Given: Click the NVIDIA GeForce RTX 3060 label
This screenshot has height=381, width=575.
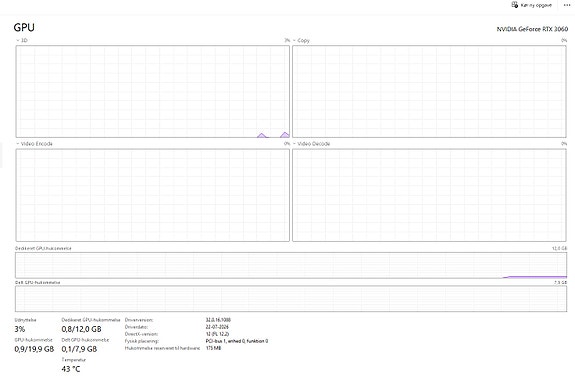Looking at the screenshot, I should click(532, 29).
